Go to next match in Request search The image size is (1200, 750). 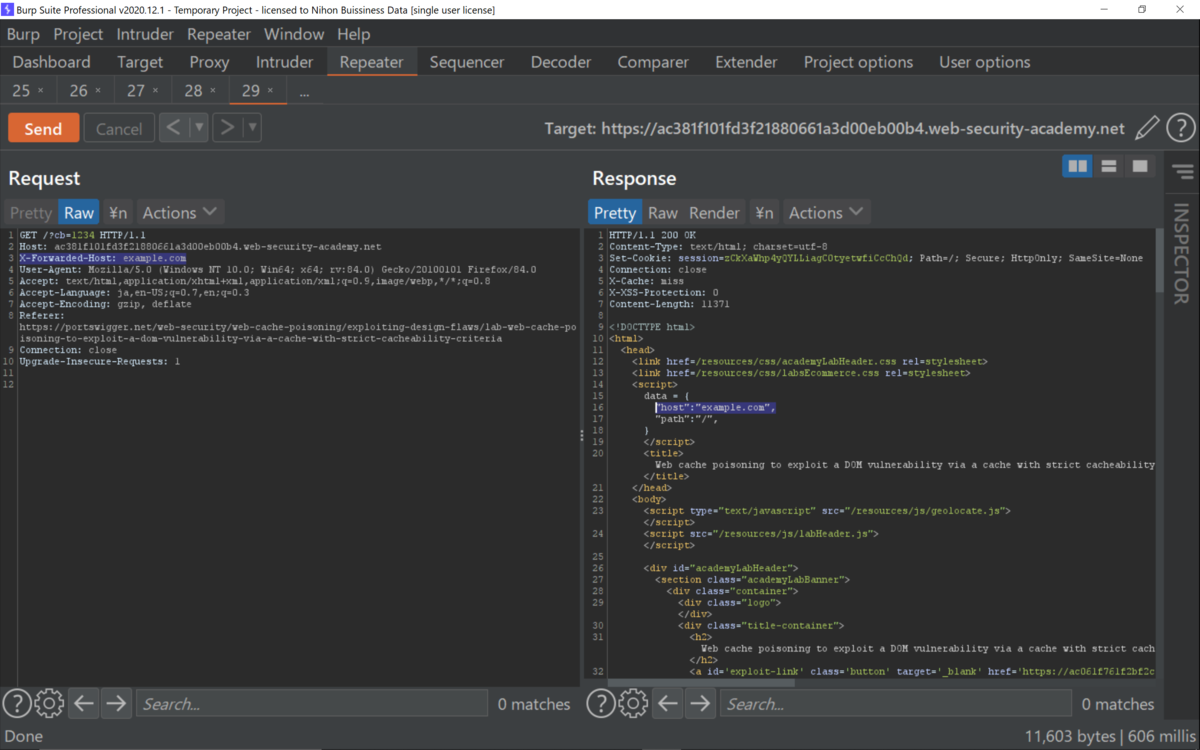pos(116,704)
